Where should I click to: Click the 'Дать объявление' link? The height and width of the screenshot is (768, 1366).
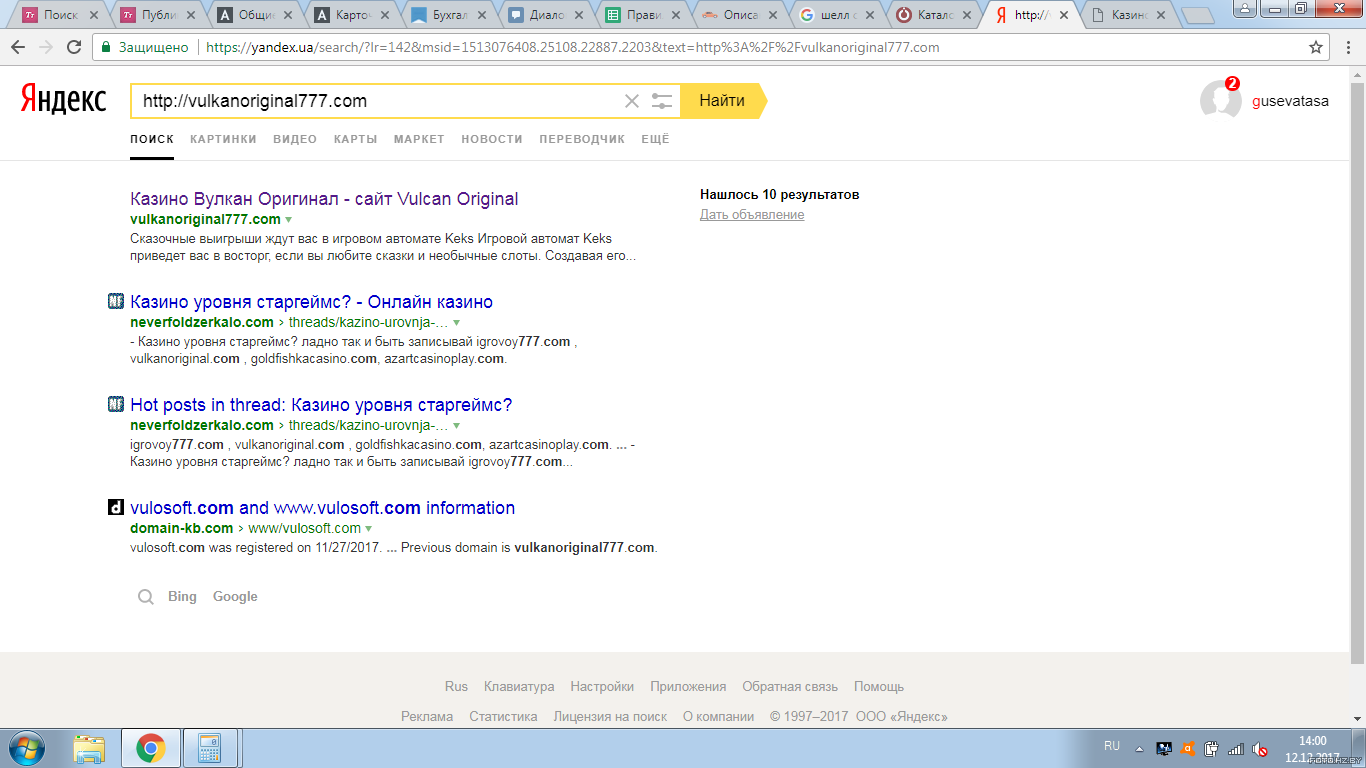752,215
